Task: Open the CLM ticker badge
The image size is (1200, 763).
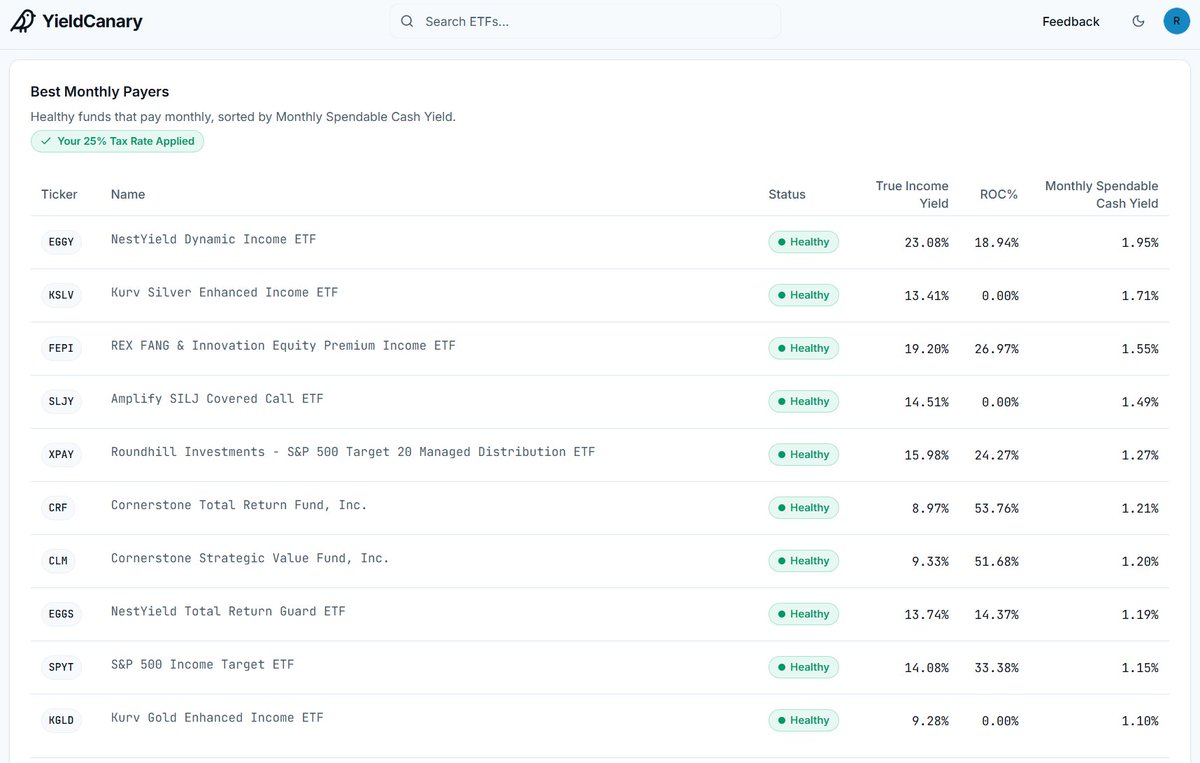Action: tap(58, 560)
